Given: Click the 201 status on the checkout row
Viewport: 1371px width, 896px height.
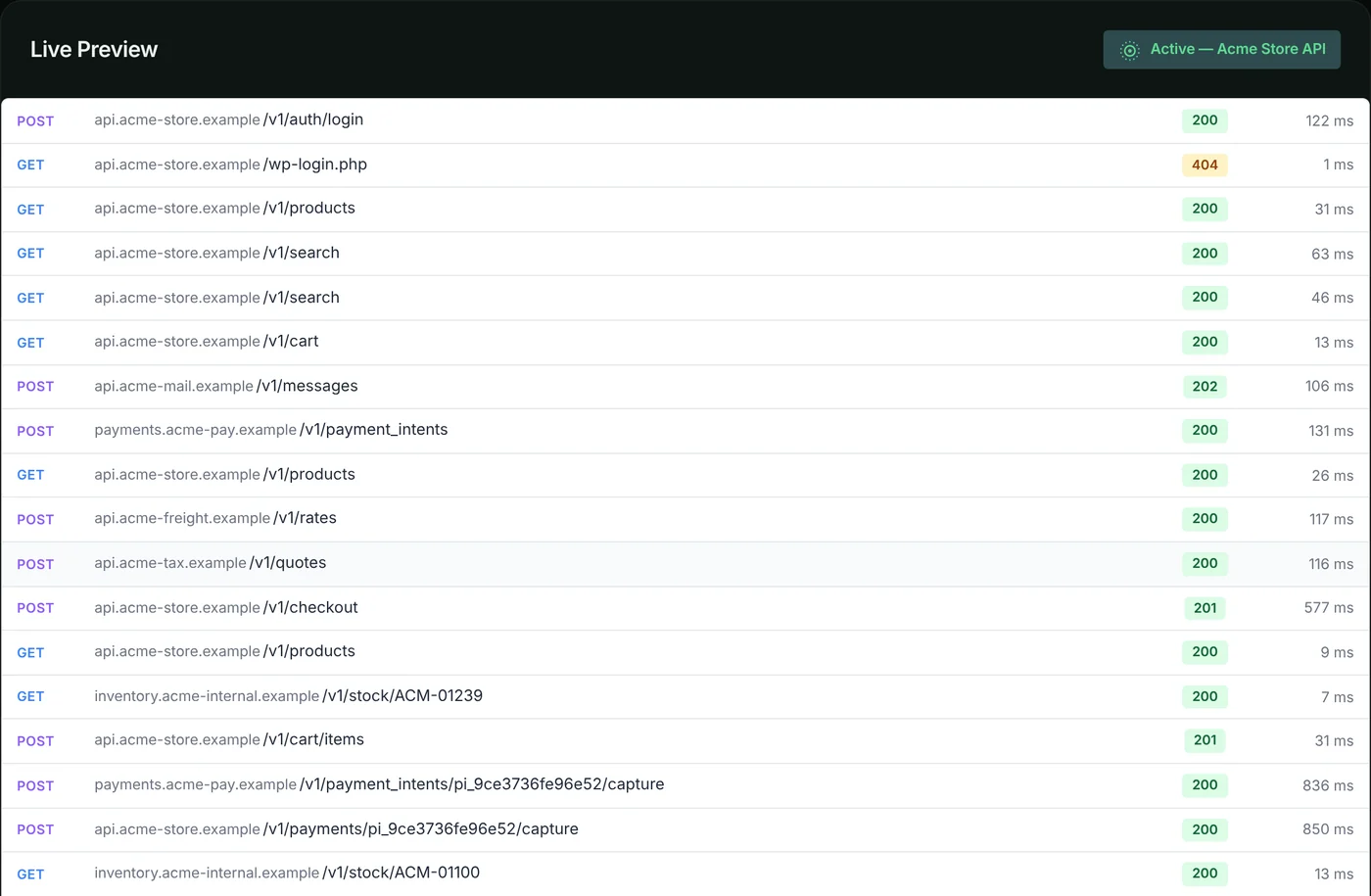Looking at the screenshot, I should [x=1205, y=608].
